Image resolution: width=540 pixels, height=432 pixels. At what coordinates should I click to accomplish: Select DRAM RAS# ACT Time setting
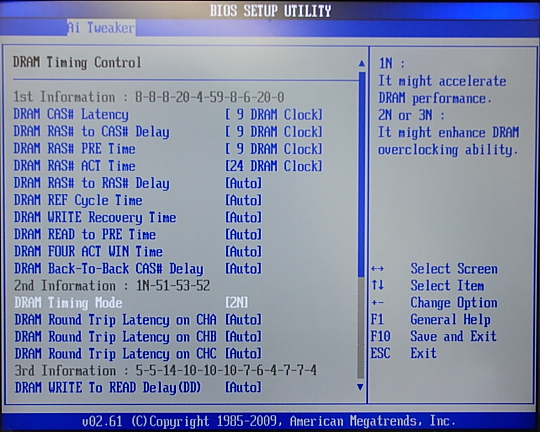pos(168,166)
